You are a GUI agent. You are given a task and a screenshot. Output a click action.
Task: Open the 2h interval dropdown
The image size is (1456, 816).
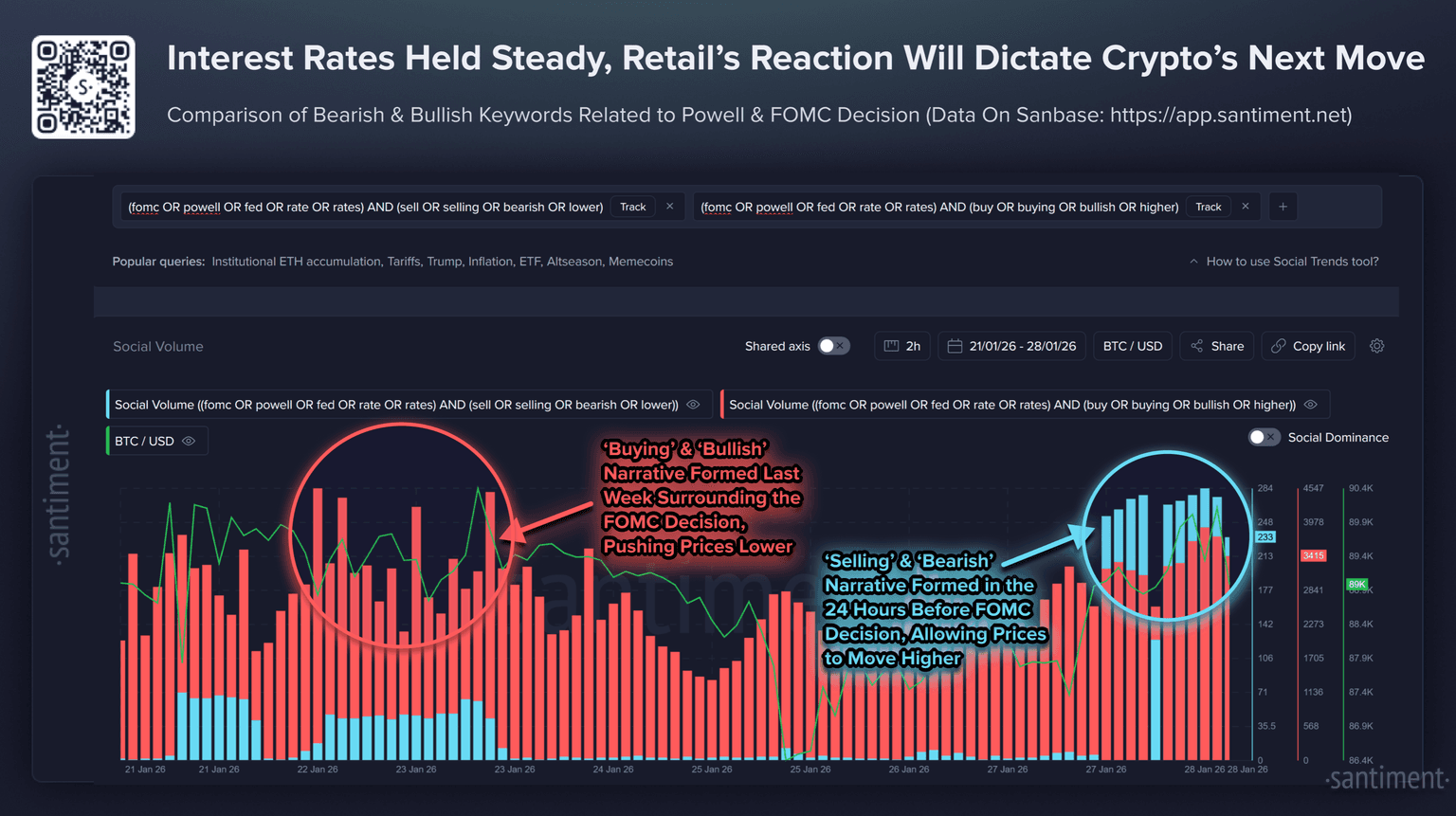click(902, 346)
